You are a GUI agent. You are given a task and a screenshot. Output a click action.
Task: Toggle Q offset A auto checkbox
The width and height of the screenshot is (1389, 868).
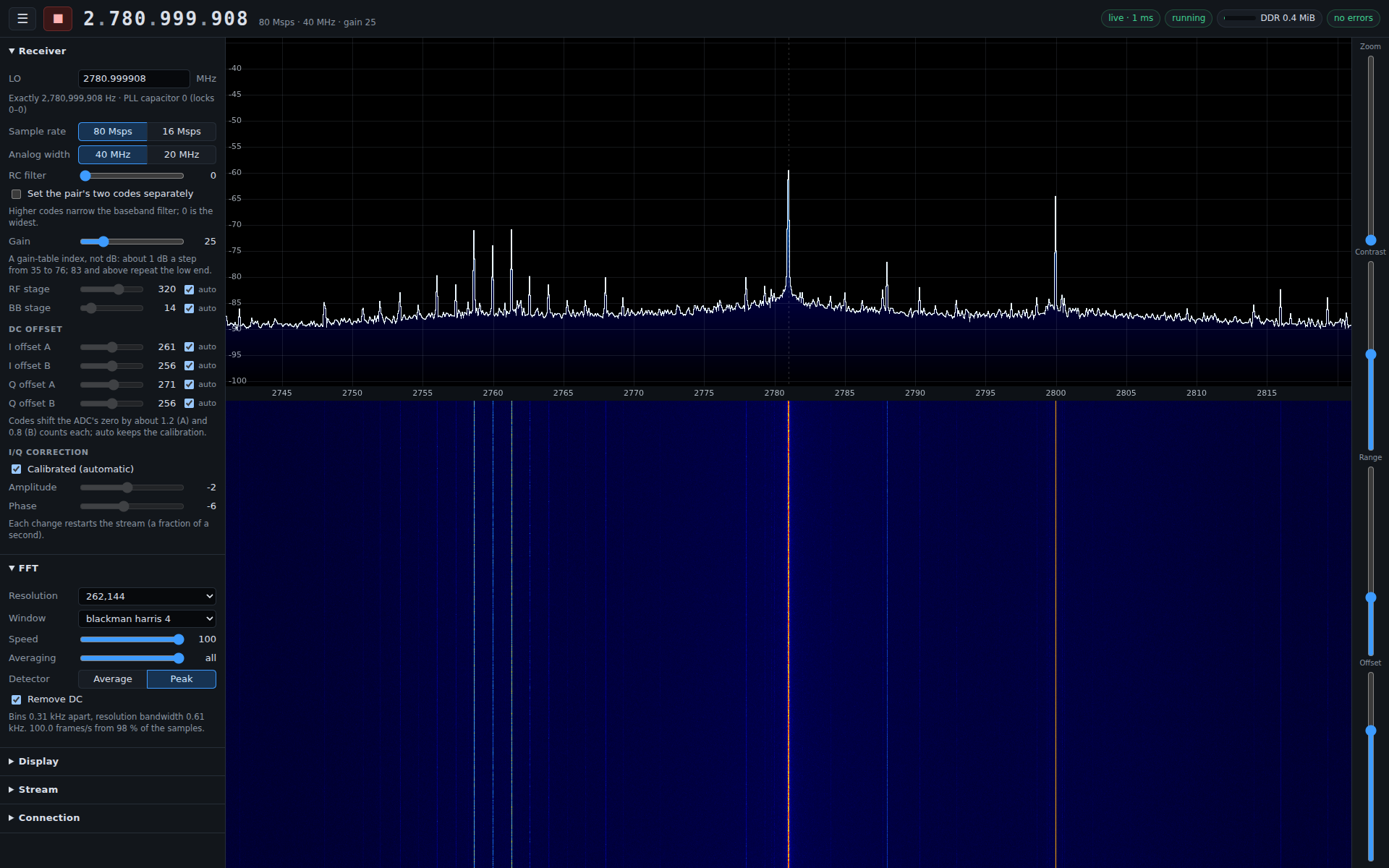click(x=189, y=385)
